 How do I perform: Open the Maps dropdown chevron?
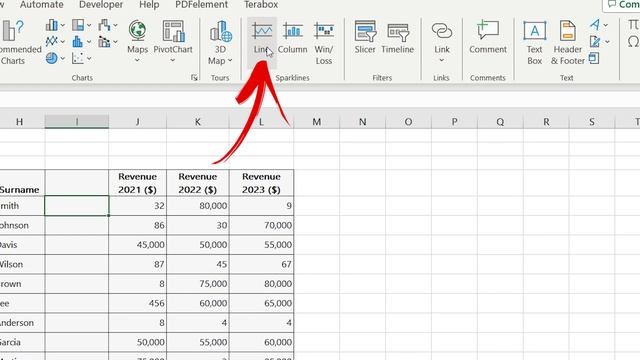pos(138,60)
